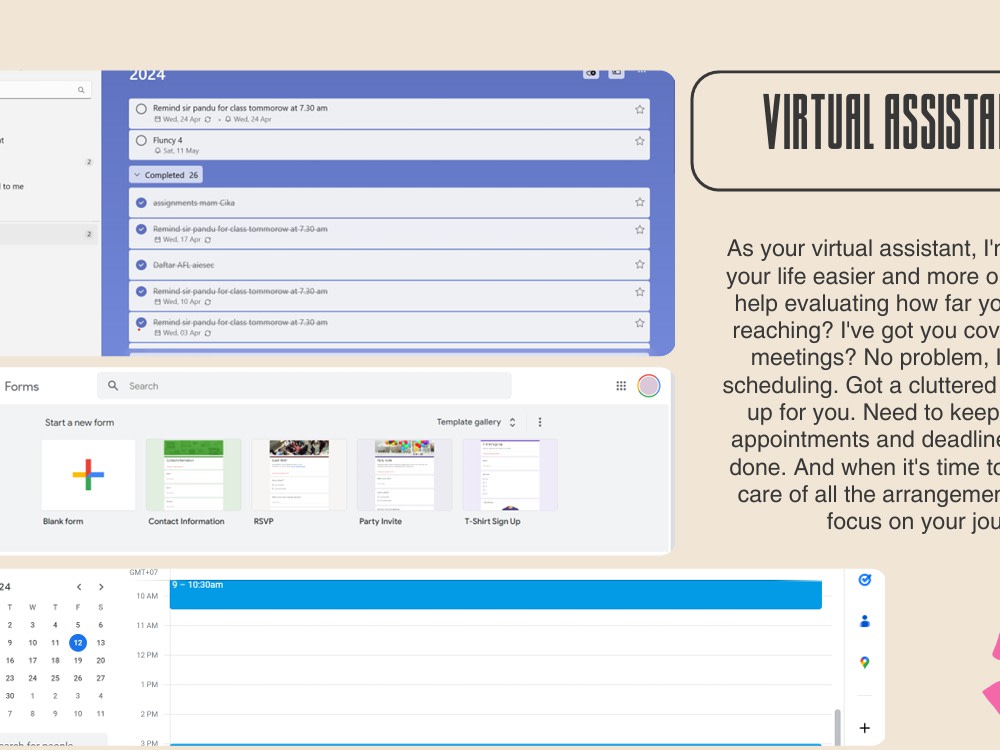Click the Search field in Google Forms
This screenshot has width=1000, height=750.
pyautogui.click(x=304, y=386)
